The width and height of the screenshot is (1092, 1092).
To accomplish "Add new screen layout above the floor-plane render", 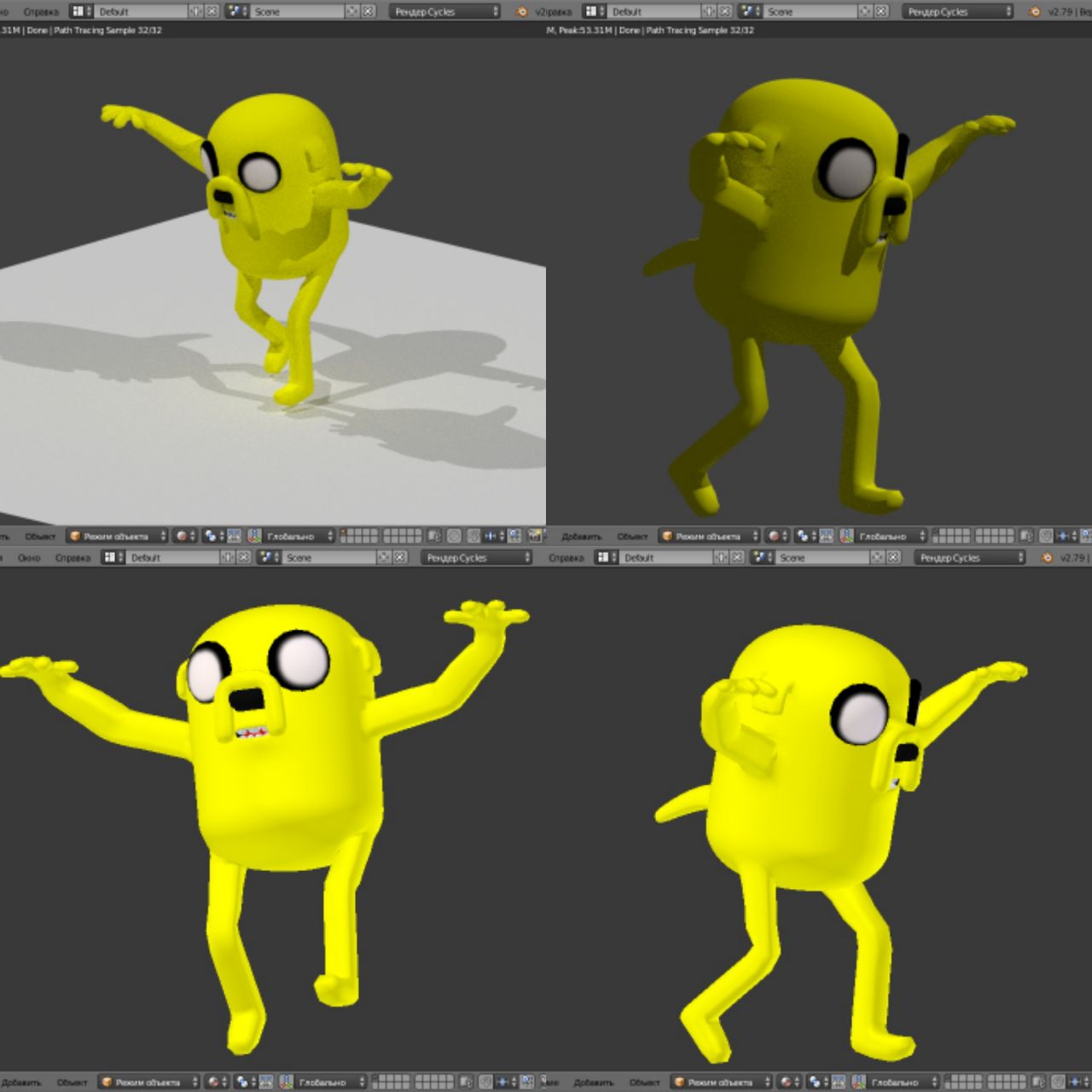I will click(196, 12).
